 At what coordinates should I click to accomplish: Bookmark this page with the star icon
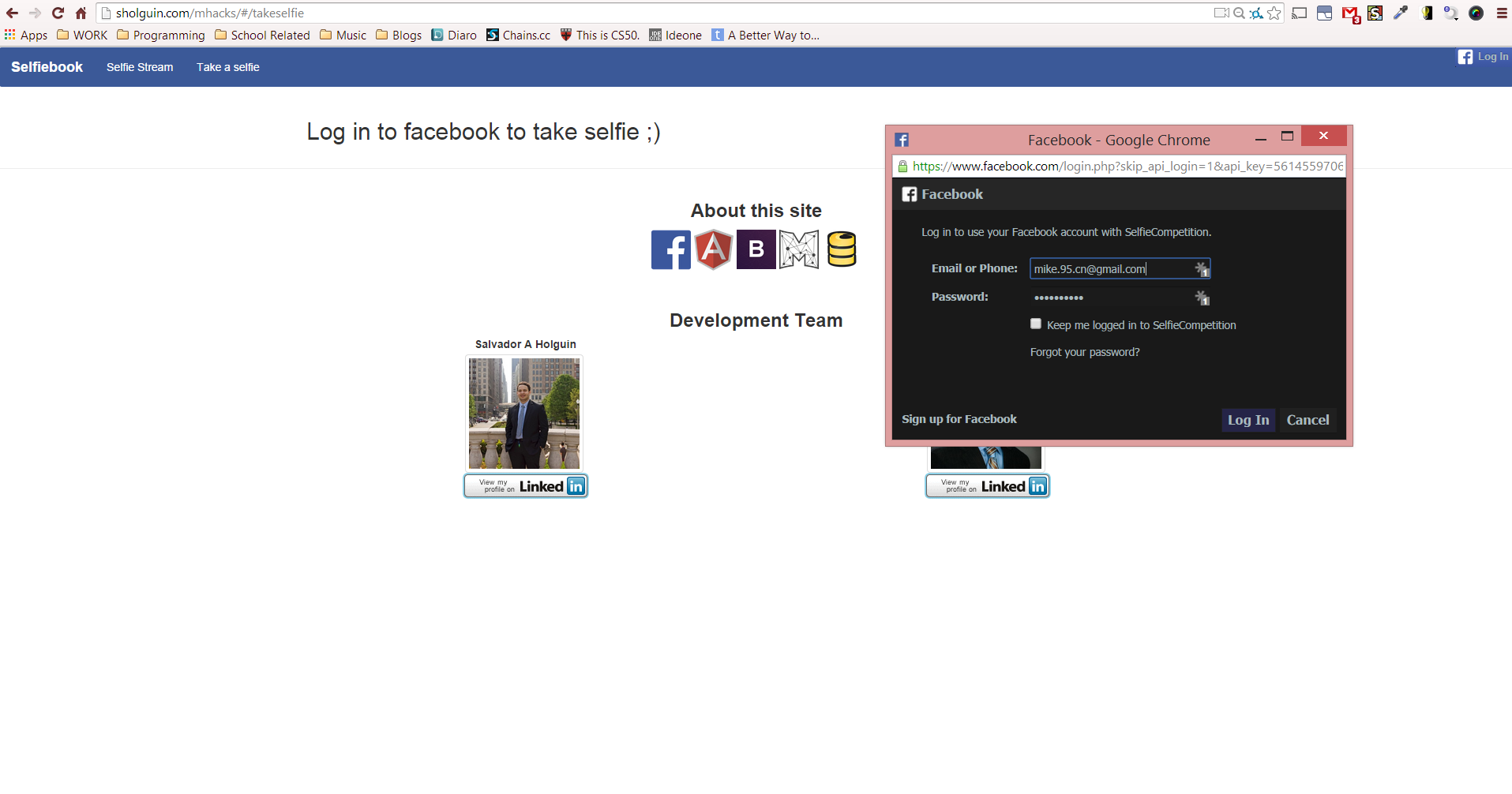pos(1274,13)
